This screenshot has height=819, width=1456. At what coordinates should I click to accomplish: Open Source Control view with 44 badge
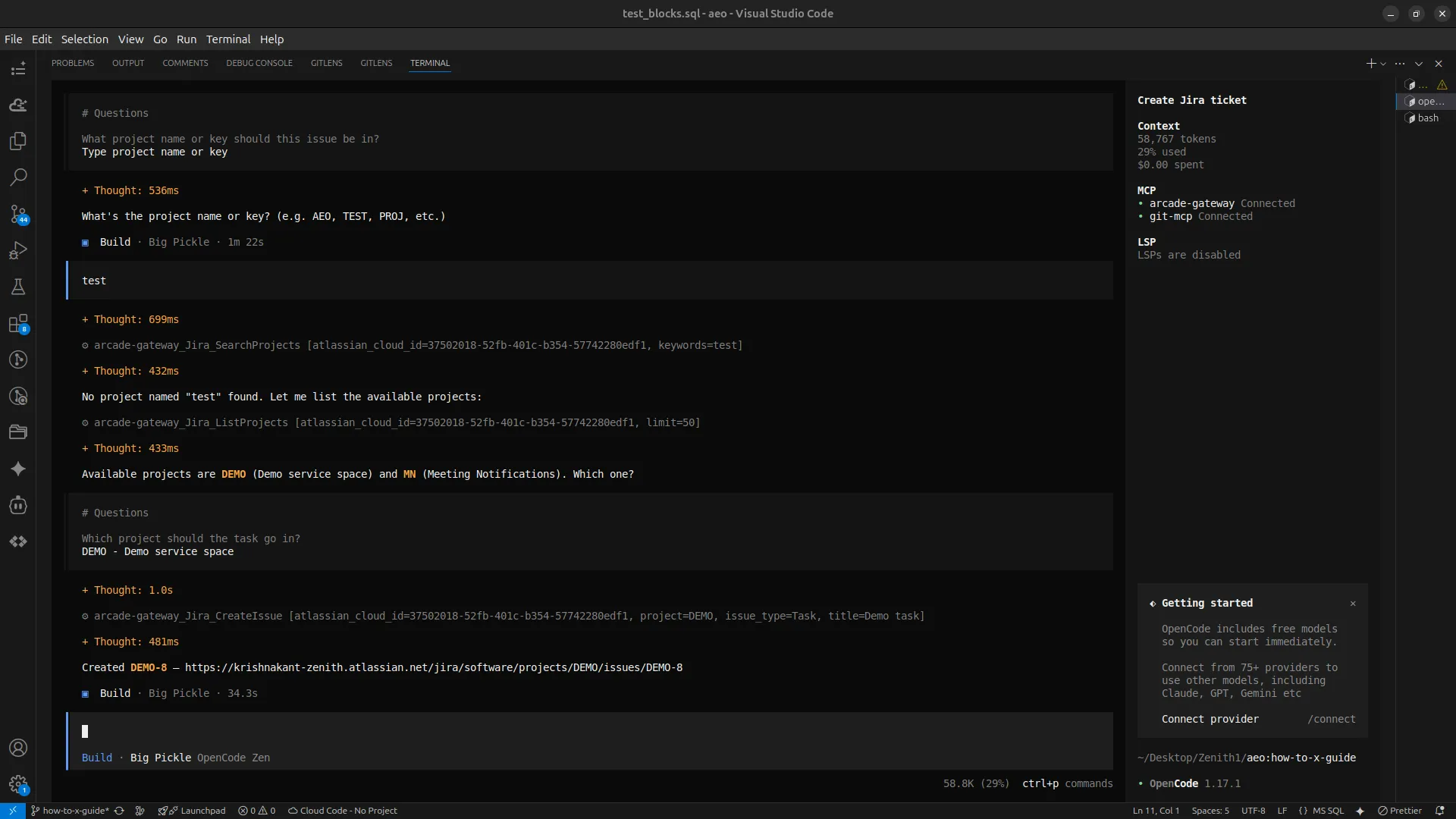point(18,214)
